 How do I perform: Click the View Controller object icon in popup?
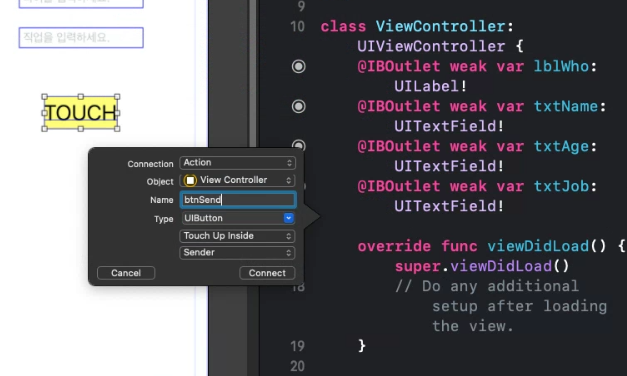190,180
